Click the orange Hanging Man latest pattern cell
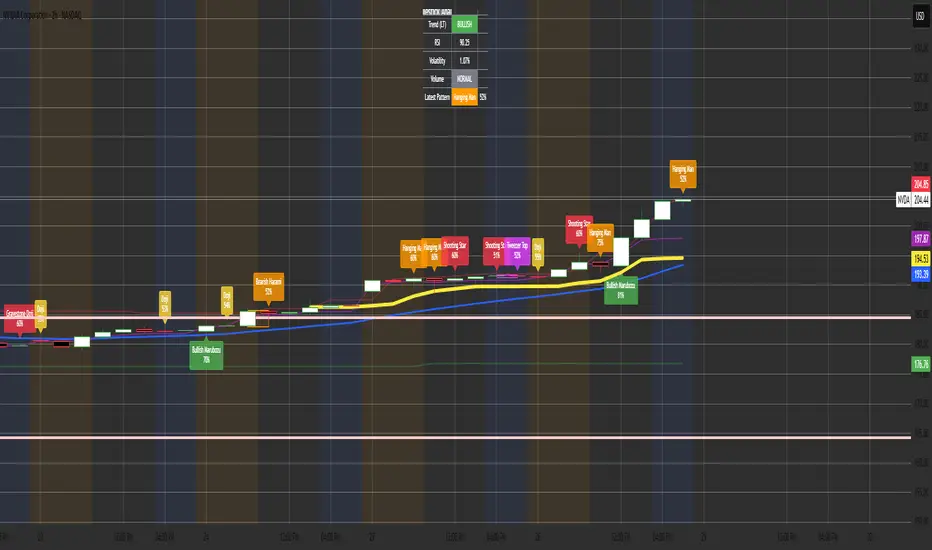932x550 pixels. pyautogui.click(x=464, y=97)
